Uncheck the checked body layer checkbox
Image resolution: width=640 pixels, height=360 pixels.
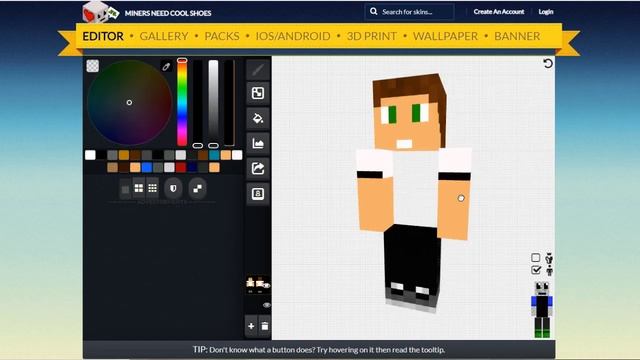tap(536, 270)
